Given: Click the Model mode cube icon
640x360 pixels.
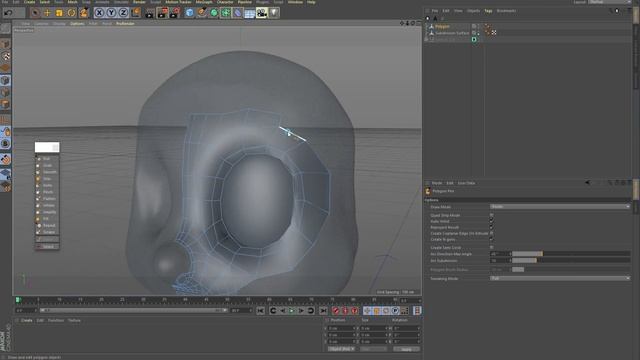Looking at the screenshot, I should tap(5, 44).
